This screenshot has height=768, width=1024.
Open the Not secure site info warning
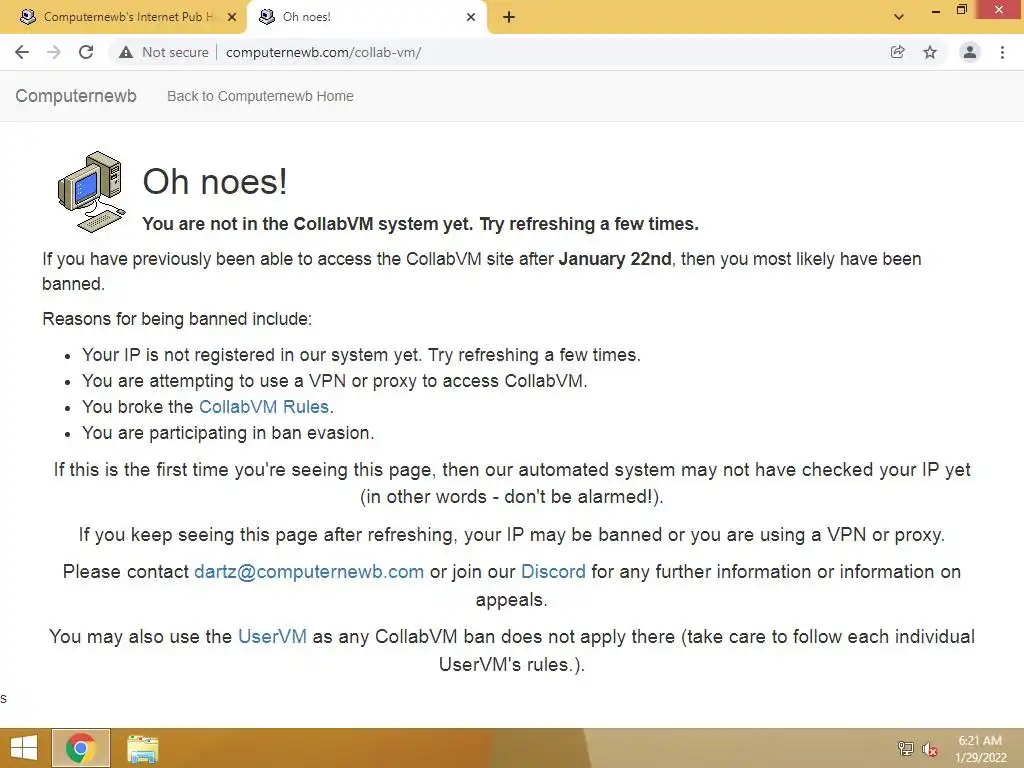(x=163, y=52)
